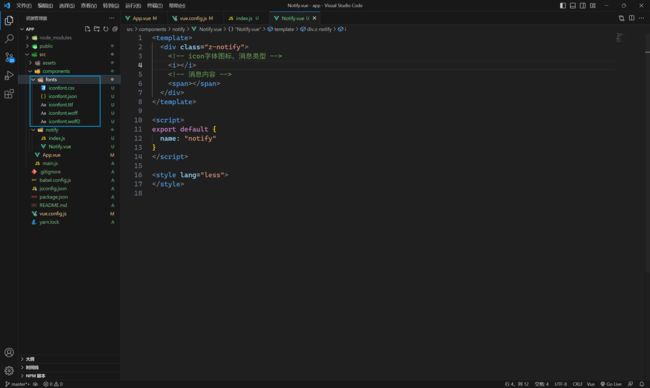Image resolution: width=650 pixels, height=388 pixels.
Task: Open explorer panel more actions ellipsis
Action: (x=112, y=18)
